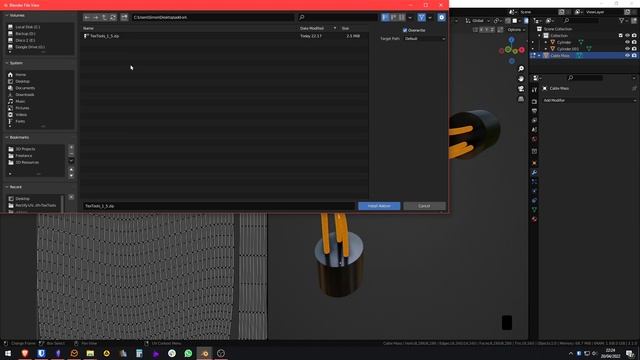This screenshot has width=640, height=360.
Task: Open Windows Start menu
Action: [8, 353]
